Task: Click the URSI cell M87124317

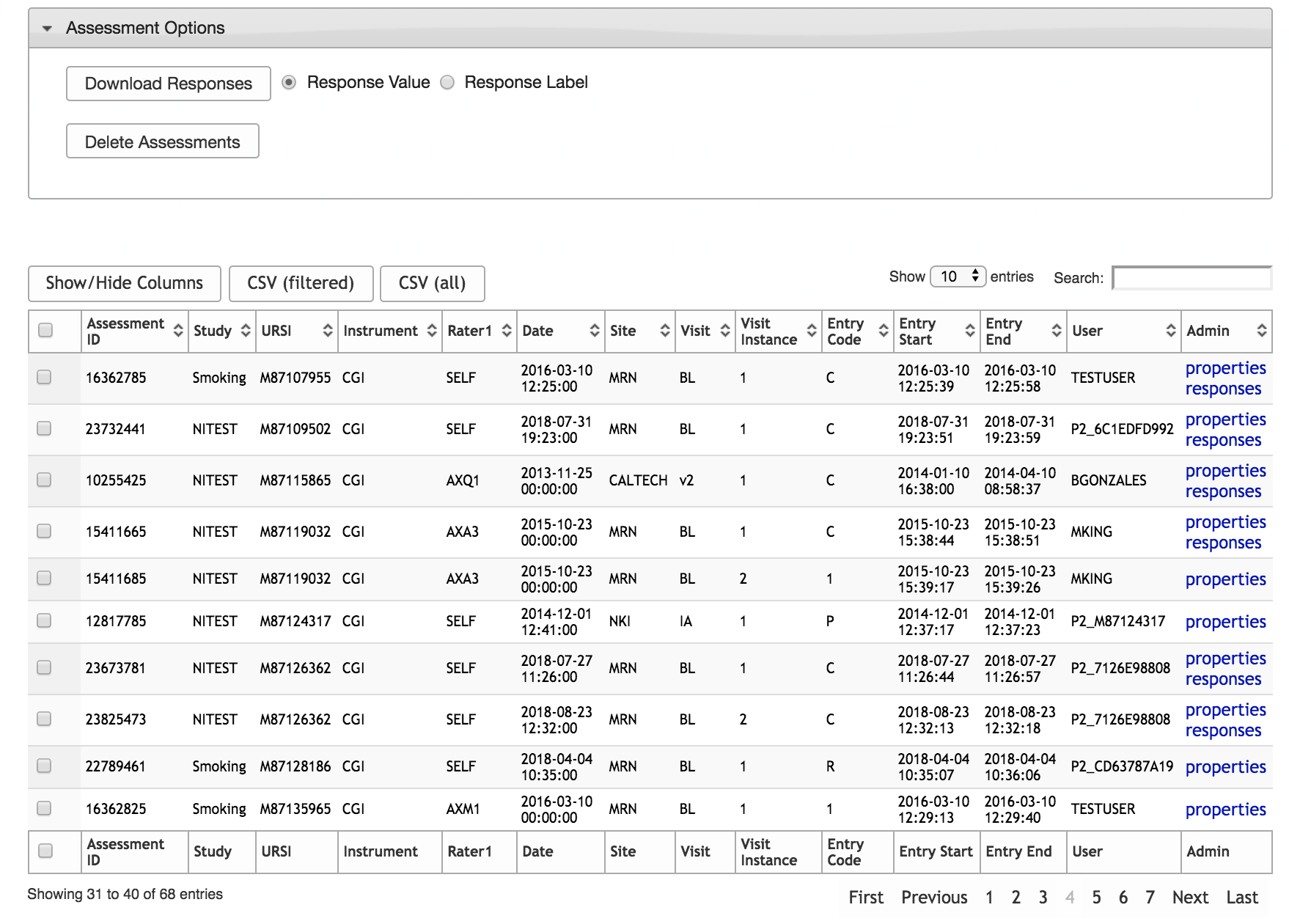Action: [295, 621]
